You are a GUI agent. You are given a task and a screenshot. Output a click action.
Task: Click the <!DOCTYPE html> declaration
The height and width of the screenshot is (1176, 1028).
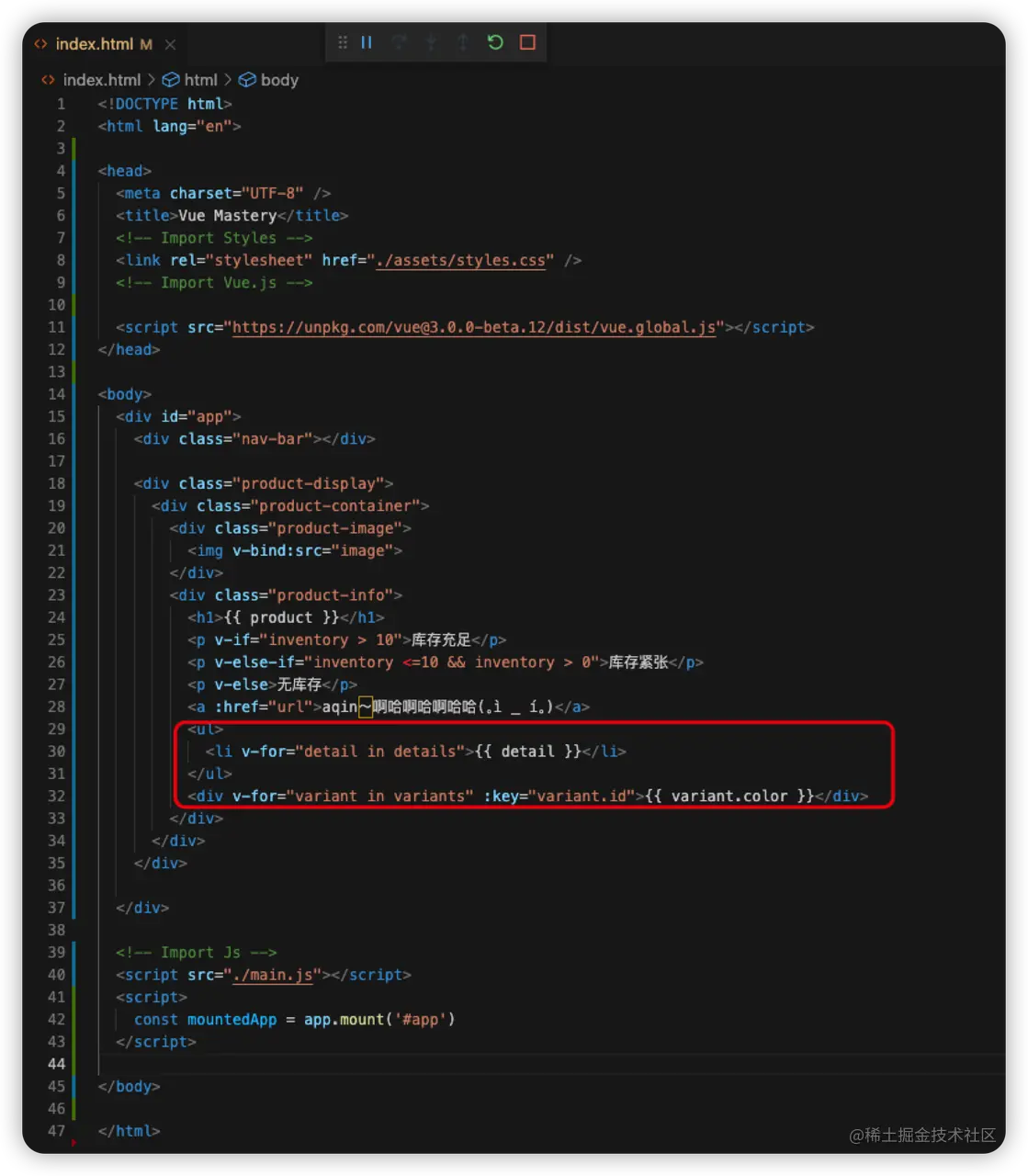coord(164,104)
